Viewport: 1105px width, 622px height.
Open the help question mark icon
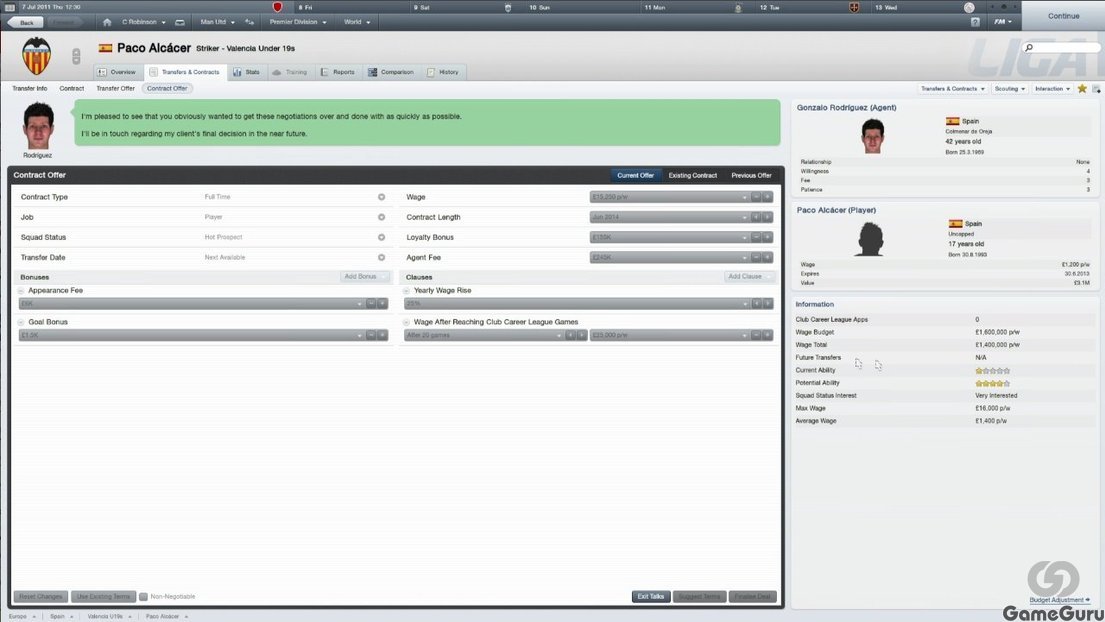pos(975,22)
